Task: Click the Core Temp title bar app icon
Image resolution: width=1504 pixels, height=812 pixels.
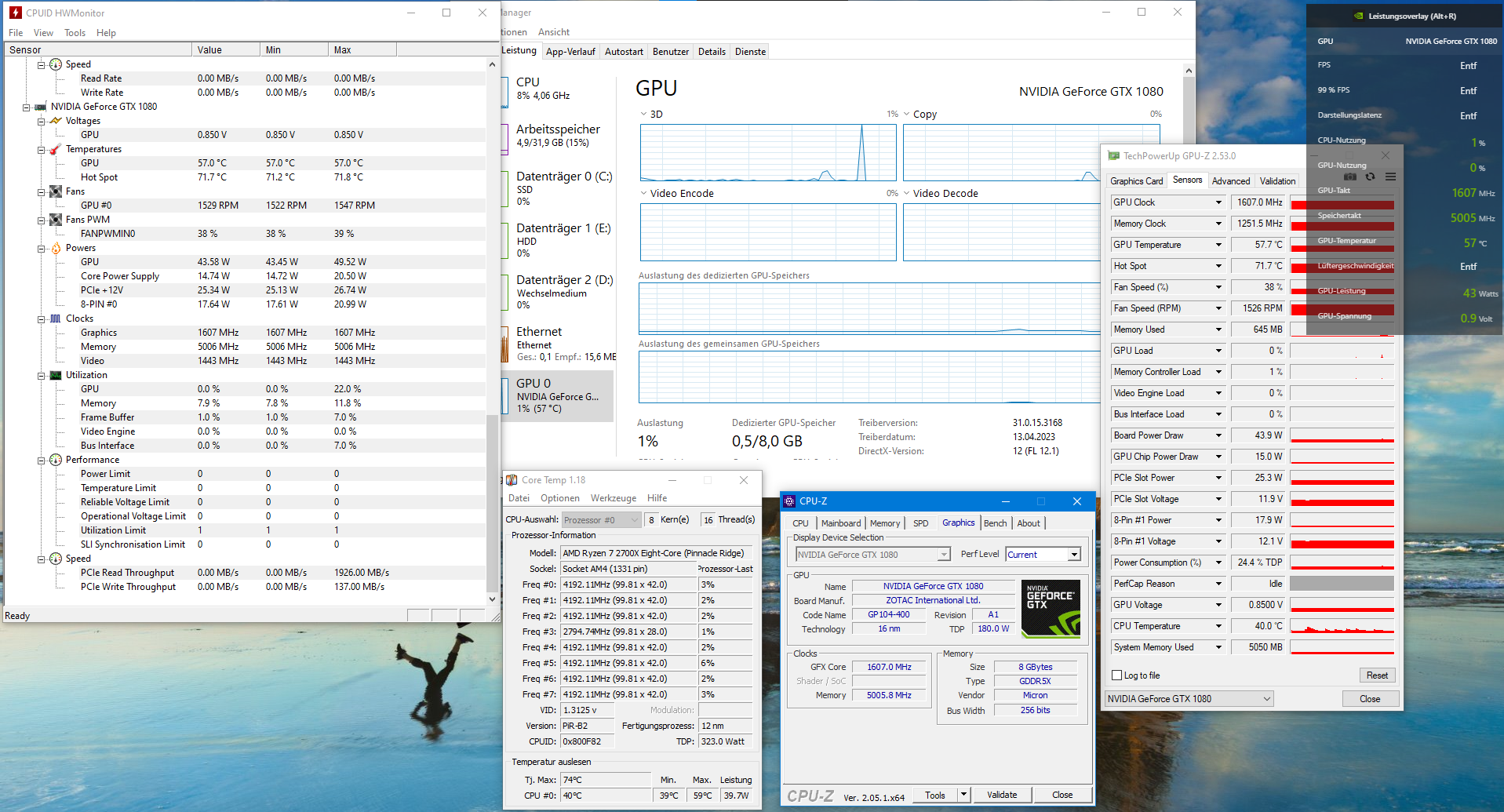Action: click(x=512, y=480)
